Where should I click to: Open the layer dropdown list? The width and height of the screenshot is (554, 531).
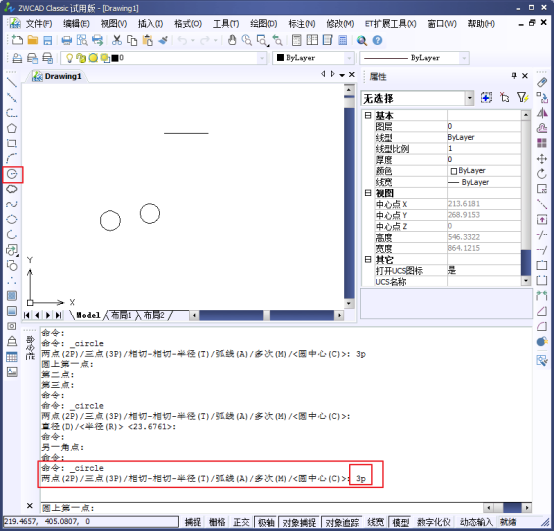[x=262, y=58]
